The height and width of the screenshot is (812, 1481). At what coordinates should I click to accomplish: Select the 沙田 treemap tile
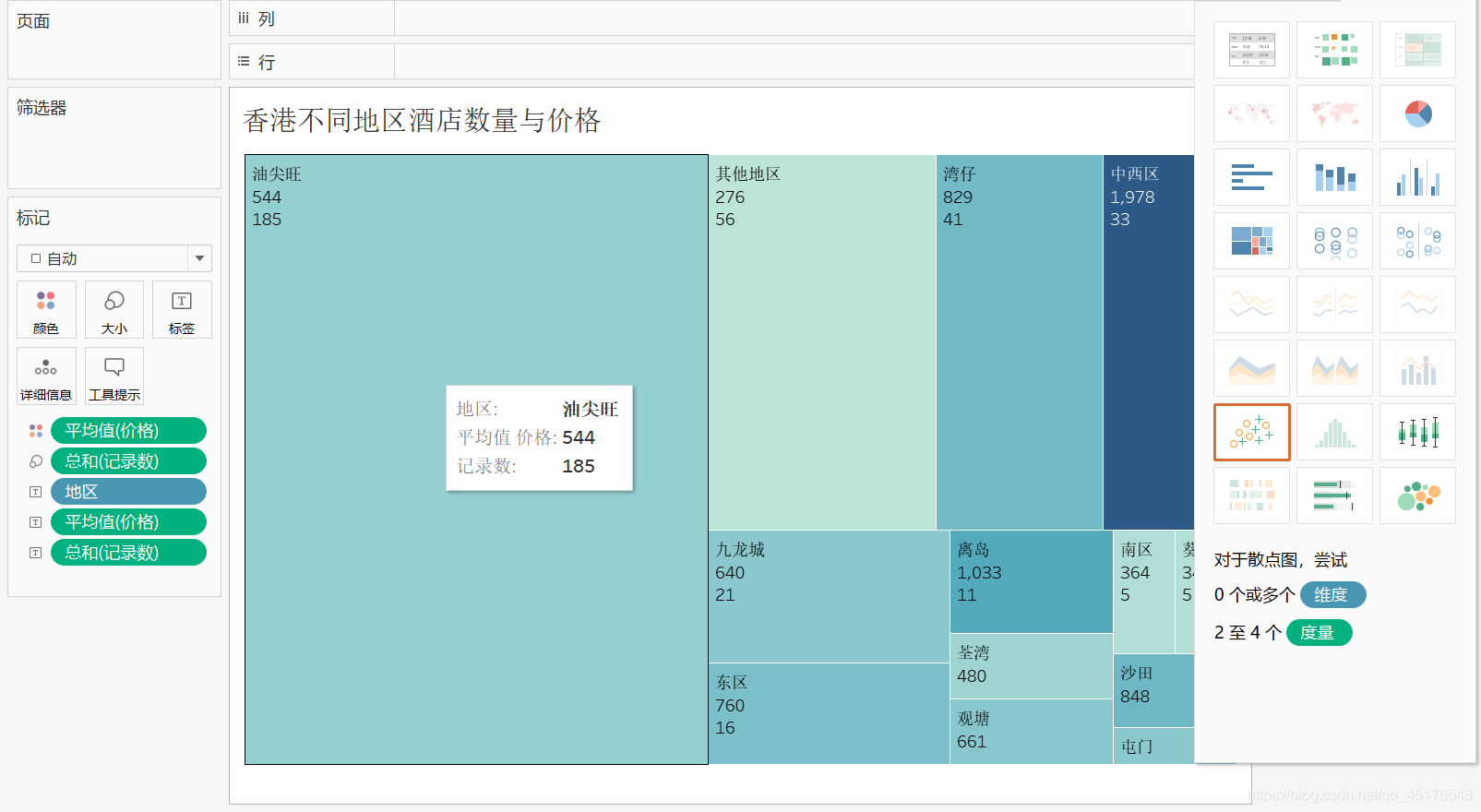point(1153,690)
